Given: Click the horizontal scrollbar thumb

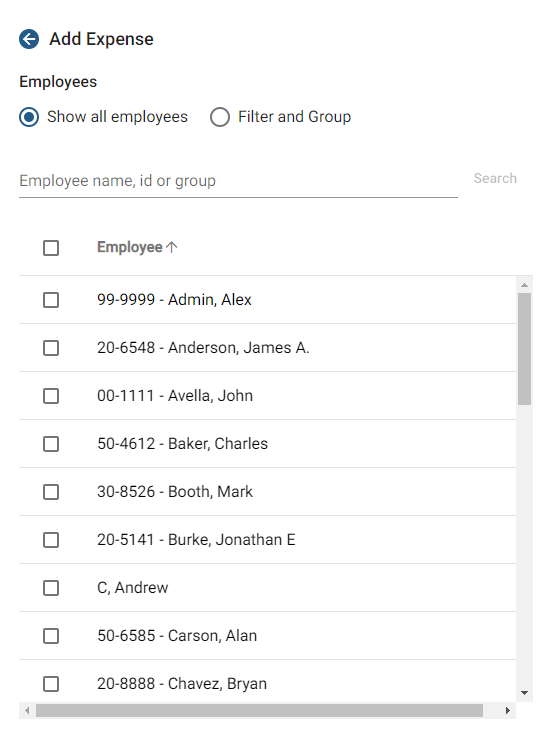Looking at the screenshot, I should (259, 710).
